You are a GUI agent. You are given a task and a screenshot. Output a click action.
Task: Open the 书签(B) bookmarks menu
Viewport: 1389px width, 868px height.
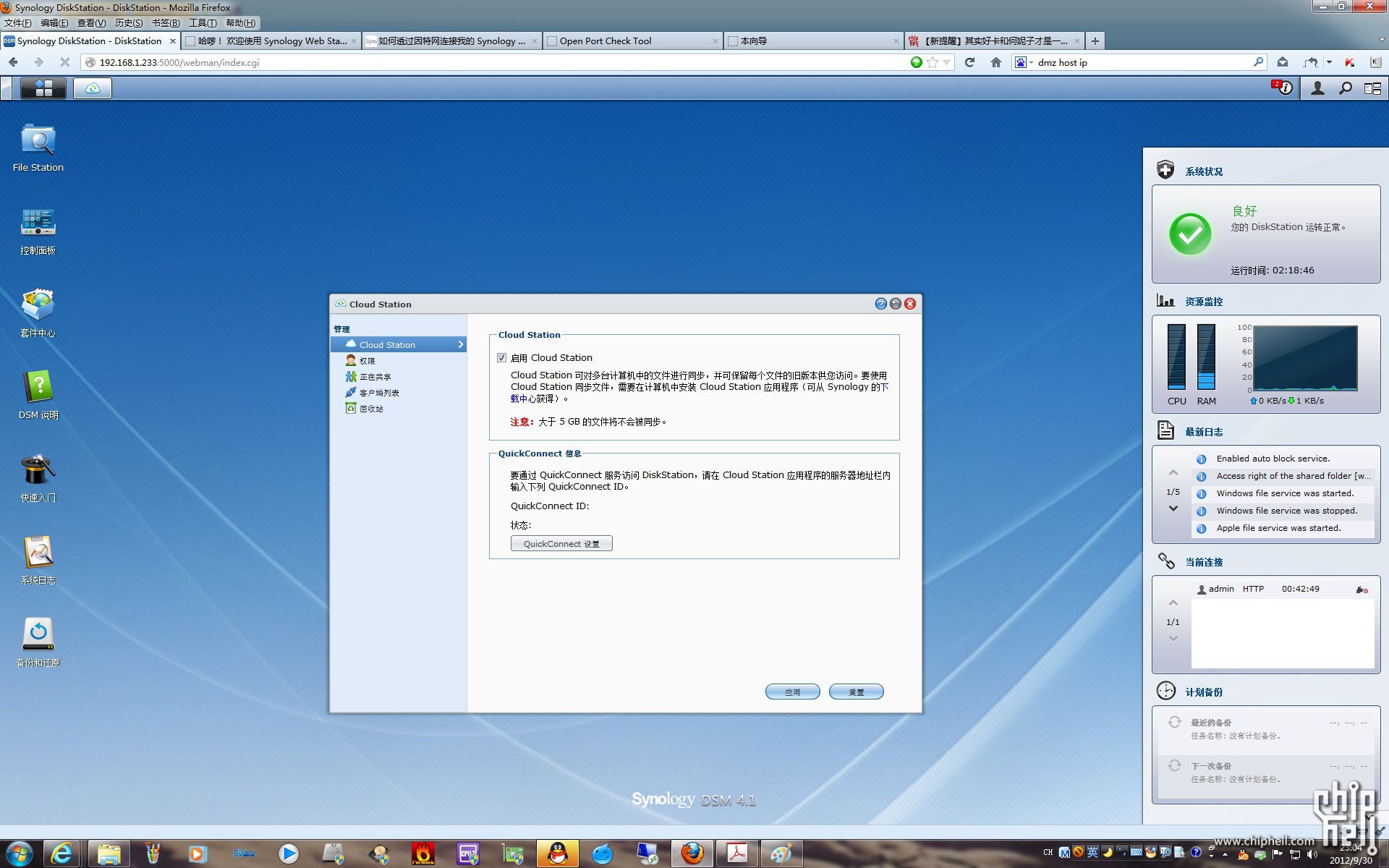coord(166,23)
